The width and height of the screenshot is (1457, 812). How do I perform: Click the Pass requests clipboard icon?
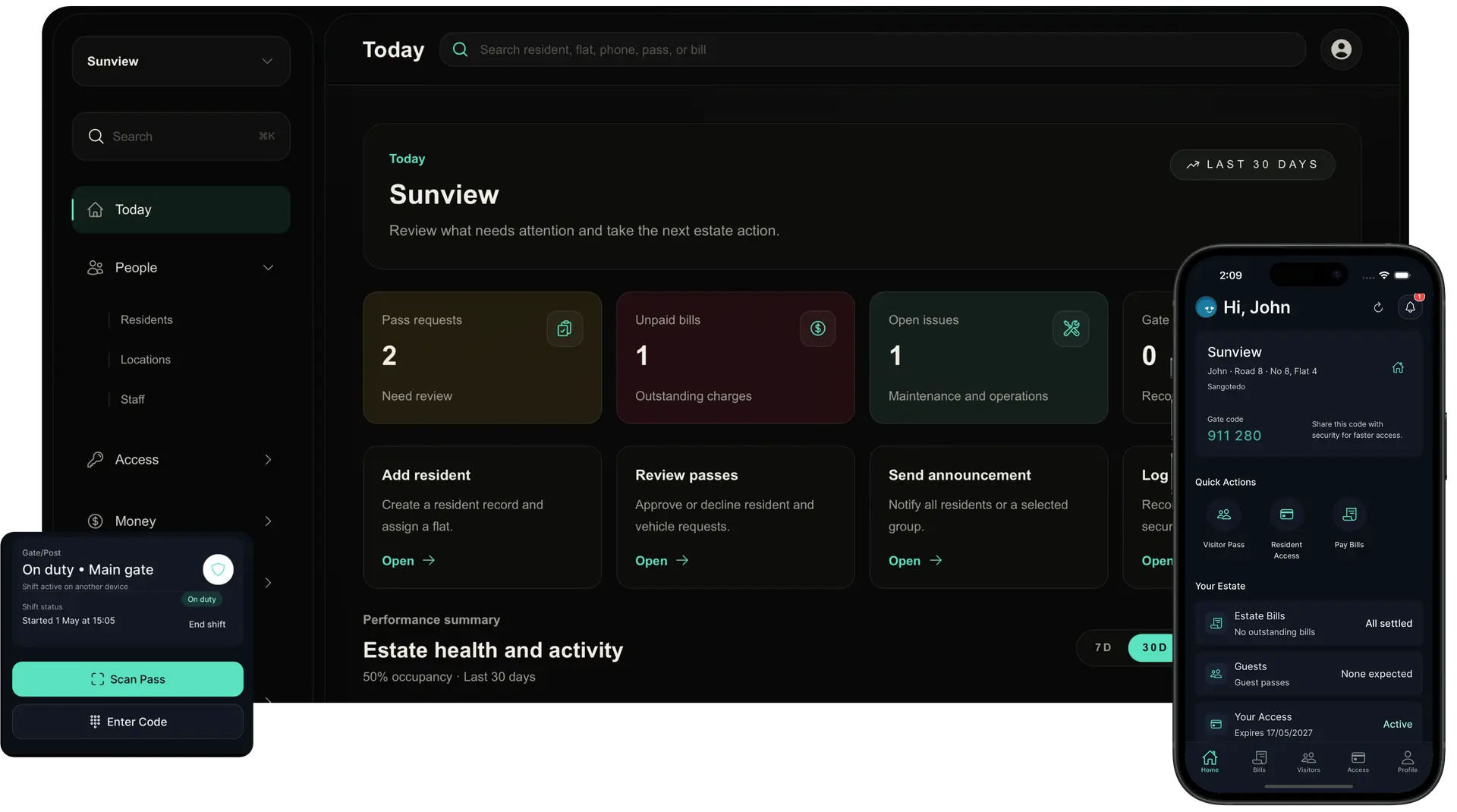click(x=565, y=329)
